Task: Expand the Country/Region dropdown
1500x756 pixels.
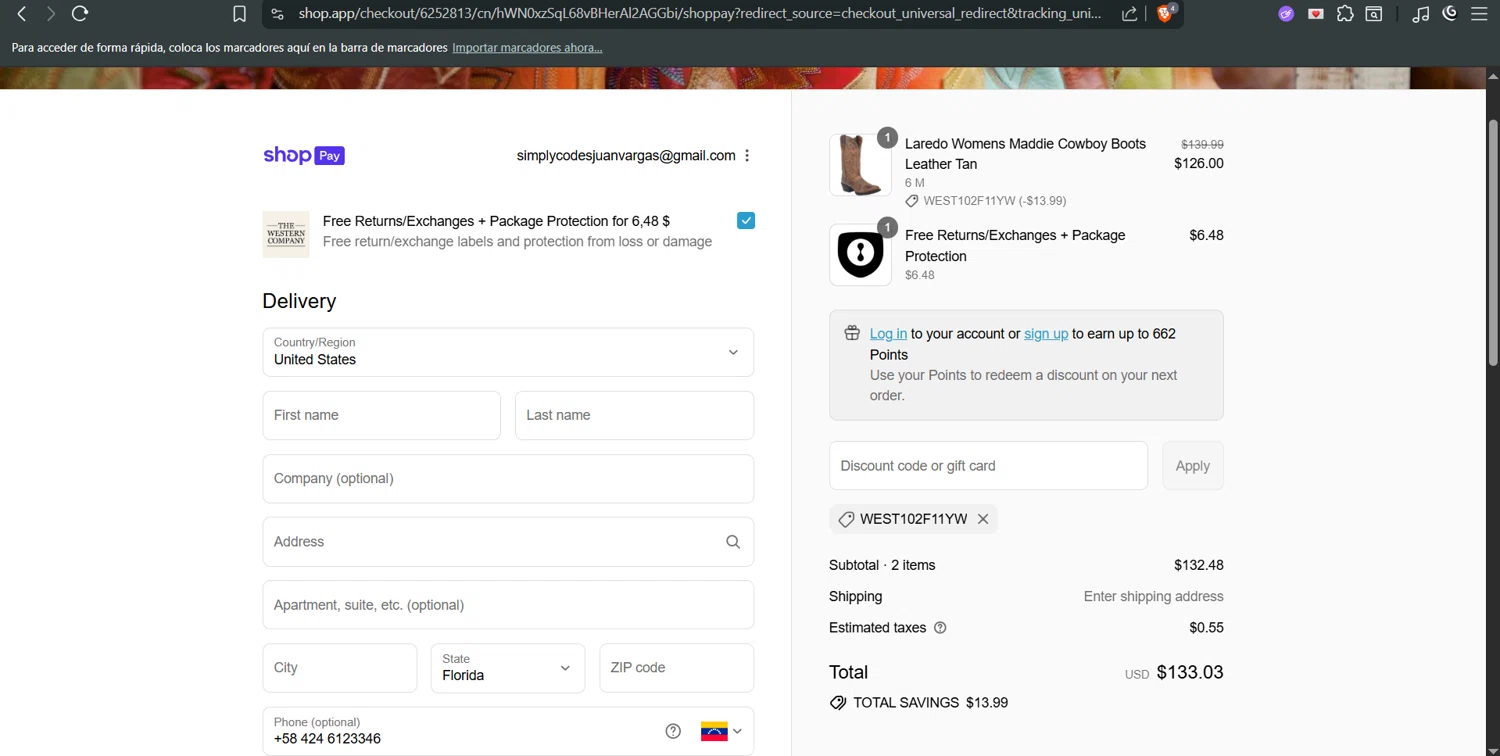Action: 508,352
